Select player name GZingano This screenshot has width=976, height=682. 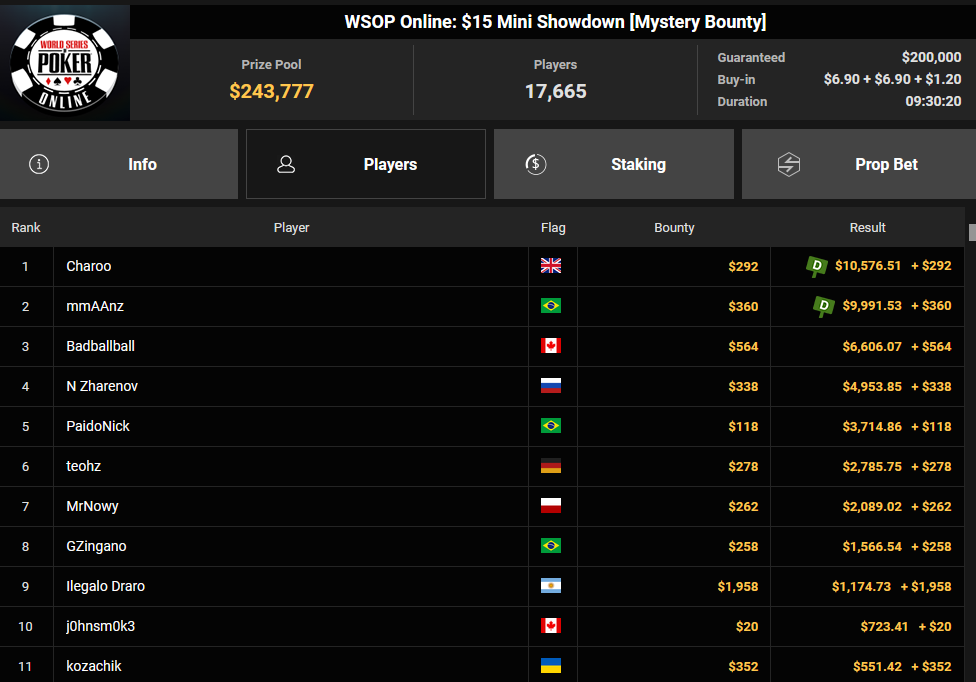[96, 546]
